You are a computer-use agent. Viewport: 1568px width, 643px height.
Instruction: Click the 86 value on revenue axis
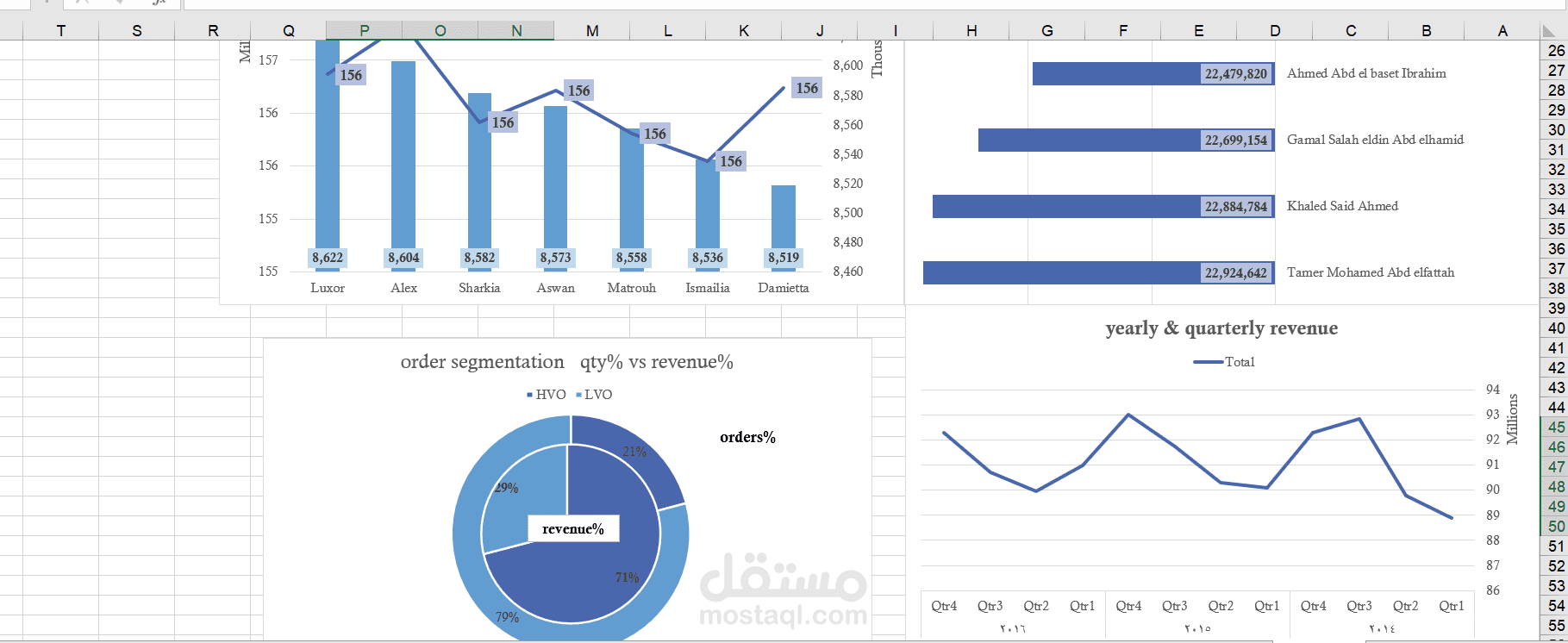(1493, 590)
